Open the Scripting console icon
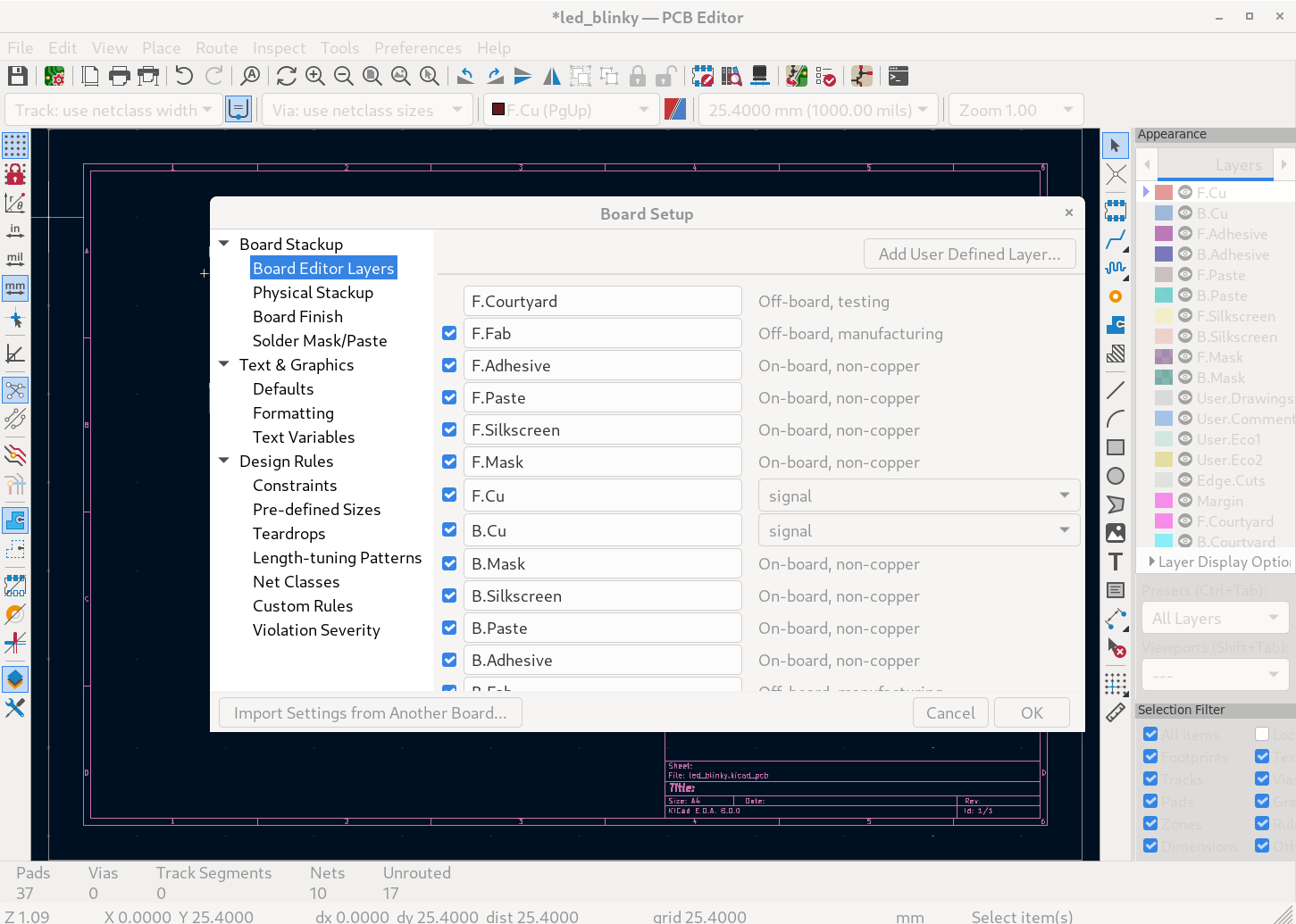Screen dimensions: 1296x924 pos(899,76)
